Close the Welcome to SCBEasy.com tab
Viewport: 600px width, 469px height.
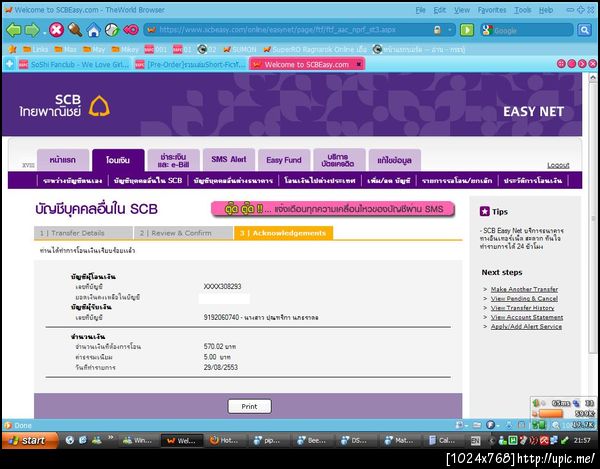(359, 64)
